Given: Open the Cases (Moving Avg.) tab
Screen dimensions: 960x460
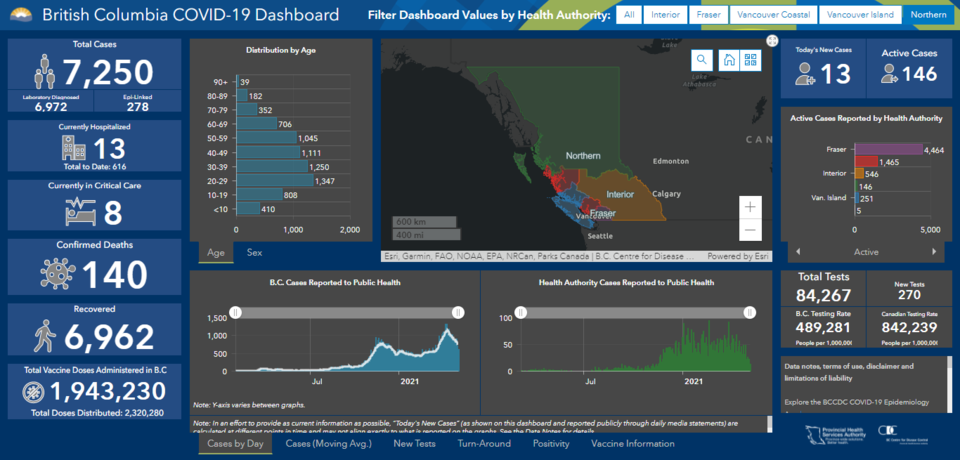Looking at the screenshot, I should click(328, 443).
